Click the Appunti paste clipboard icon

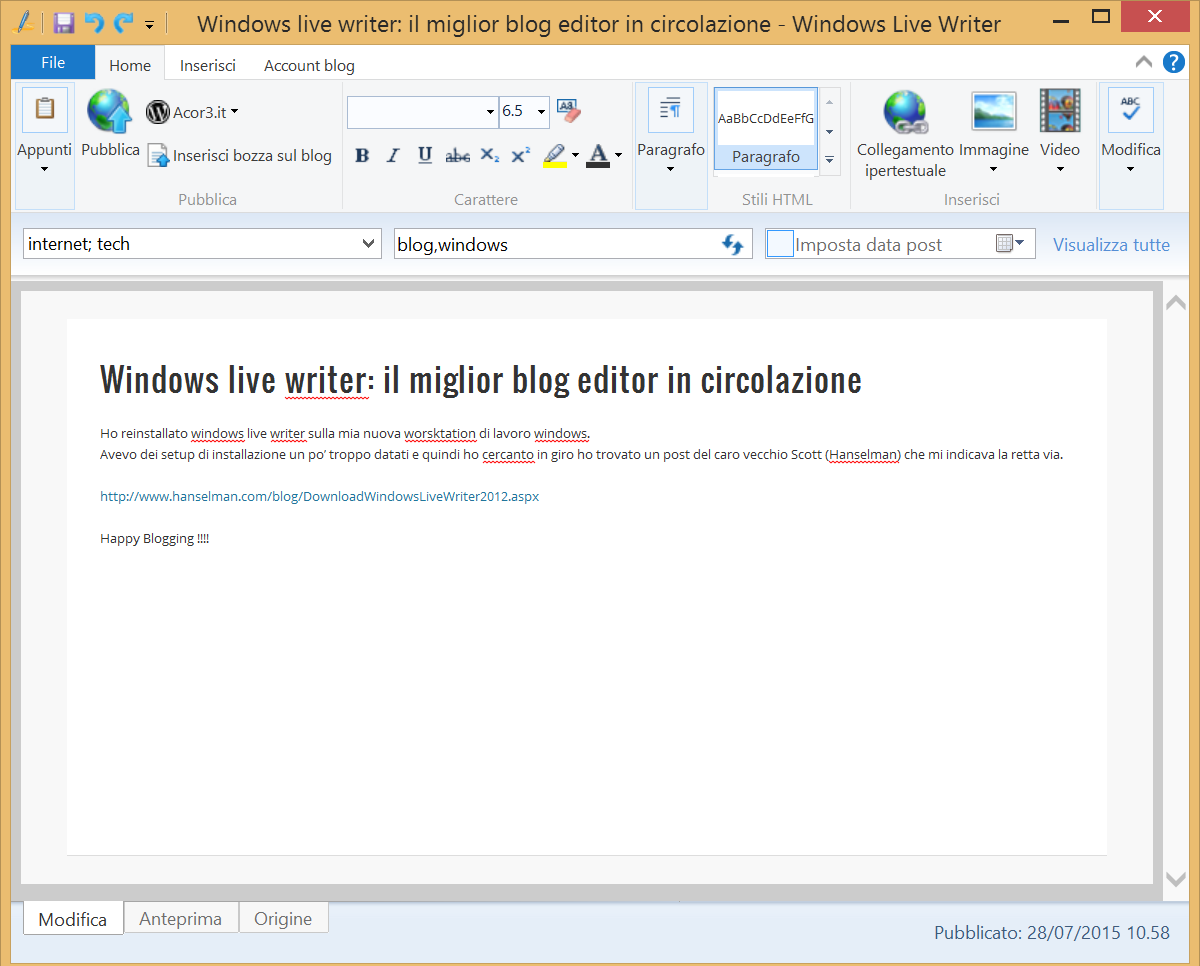[x=45, y=109]
